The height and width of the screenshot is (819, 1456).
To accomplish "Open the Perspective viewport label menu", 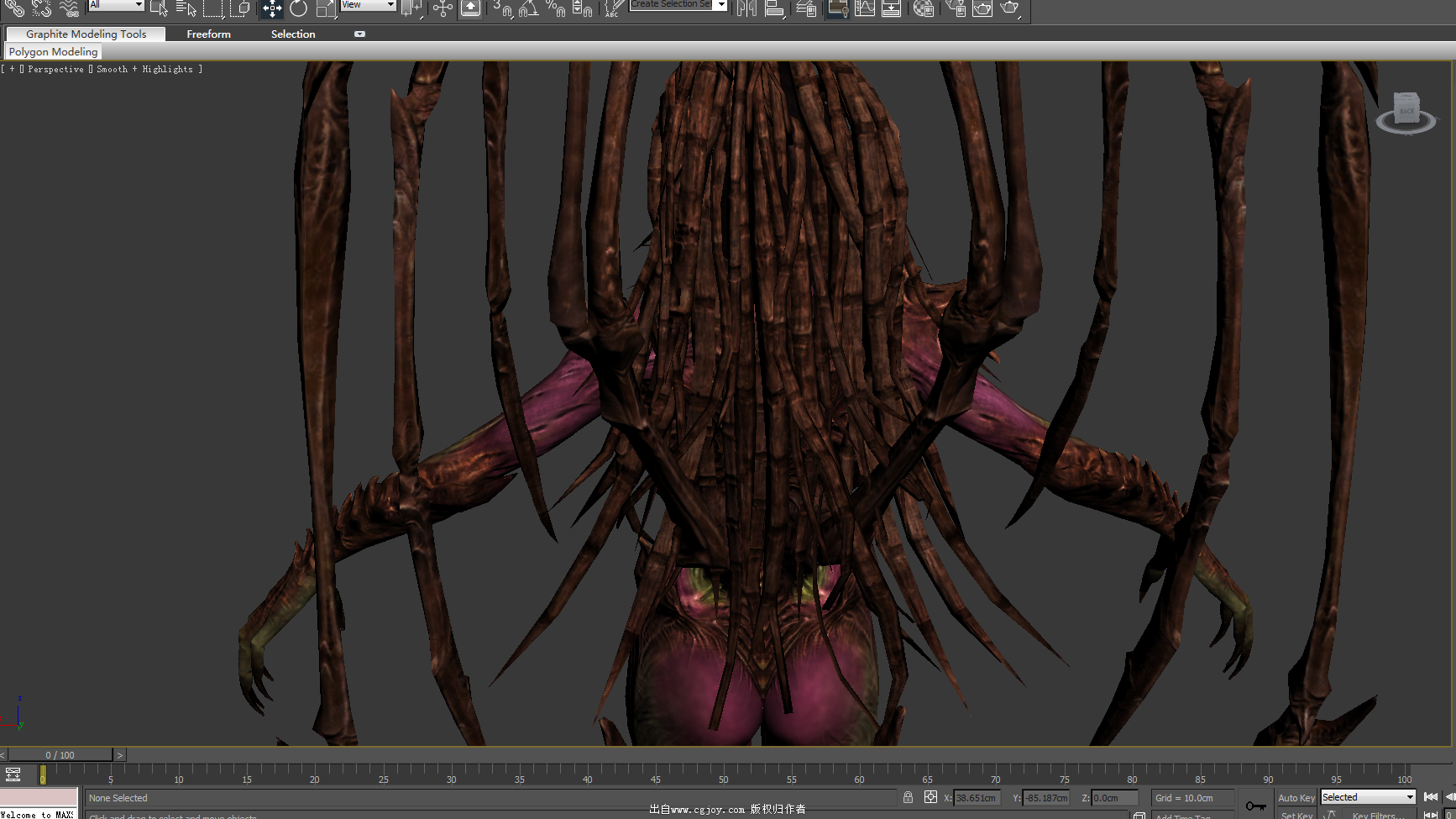I will point(55,69).
